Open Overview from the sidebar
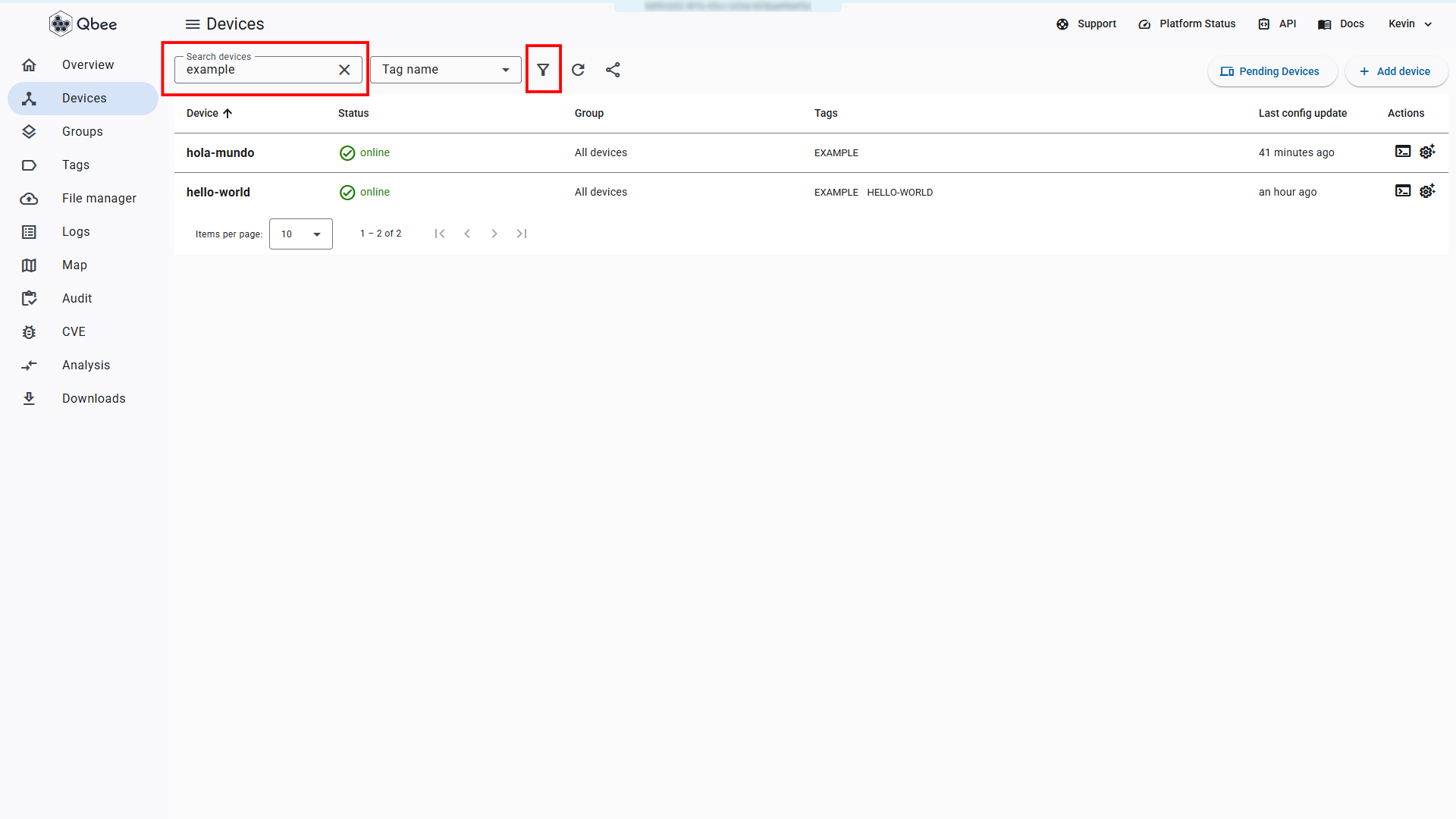The width and height of the screenshot is (1456, 819). click(83, 65)
